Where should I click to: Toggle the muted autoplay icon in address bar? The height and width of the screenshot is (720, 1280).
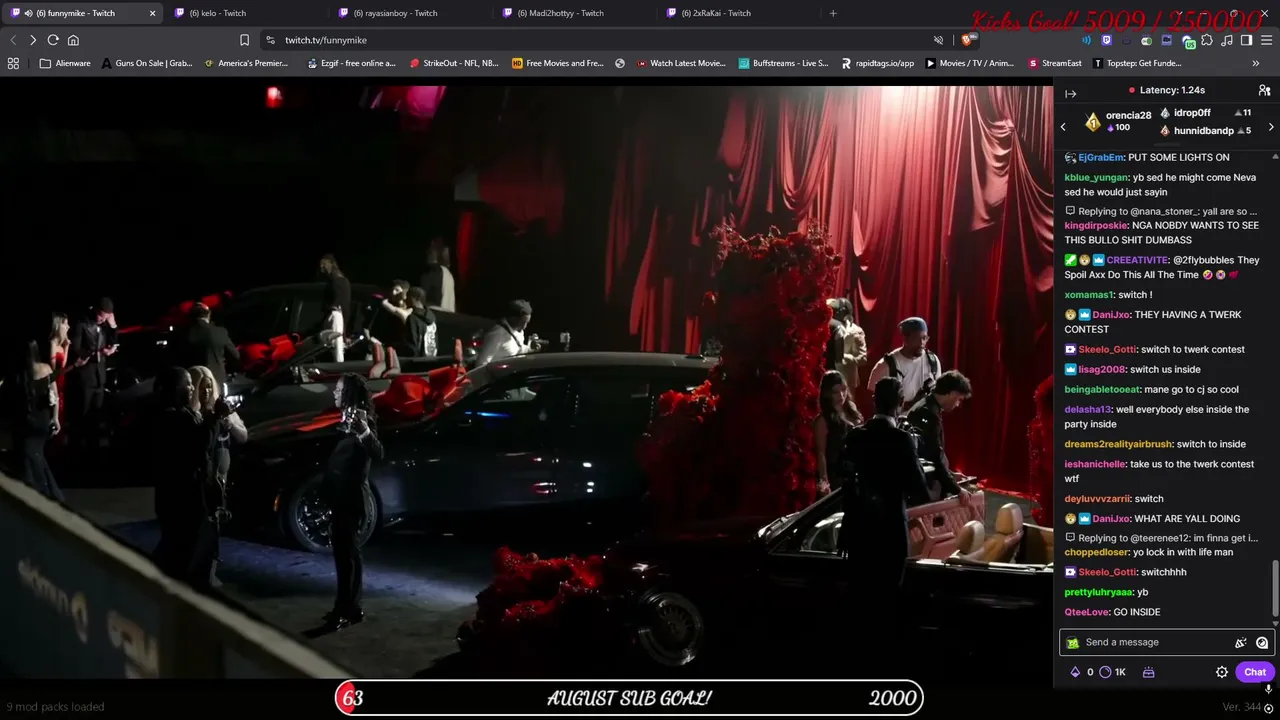pyautogui.click(x=938, y=40)
